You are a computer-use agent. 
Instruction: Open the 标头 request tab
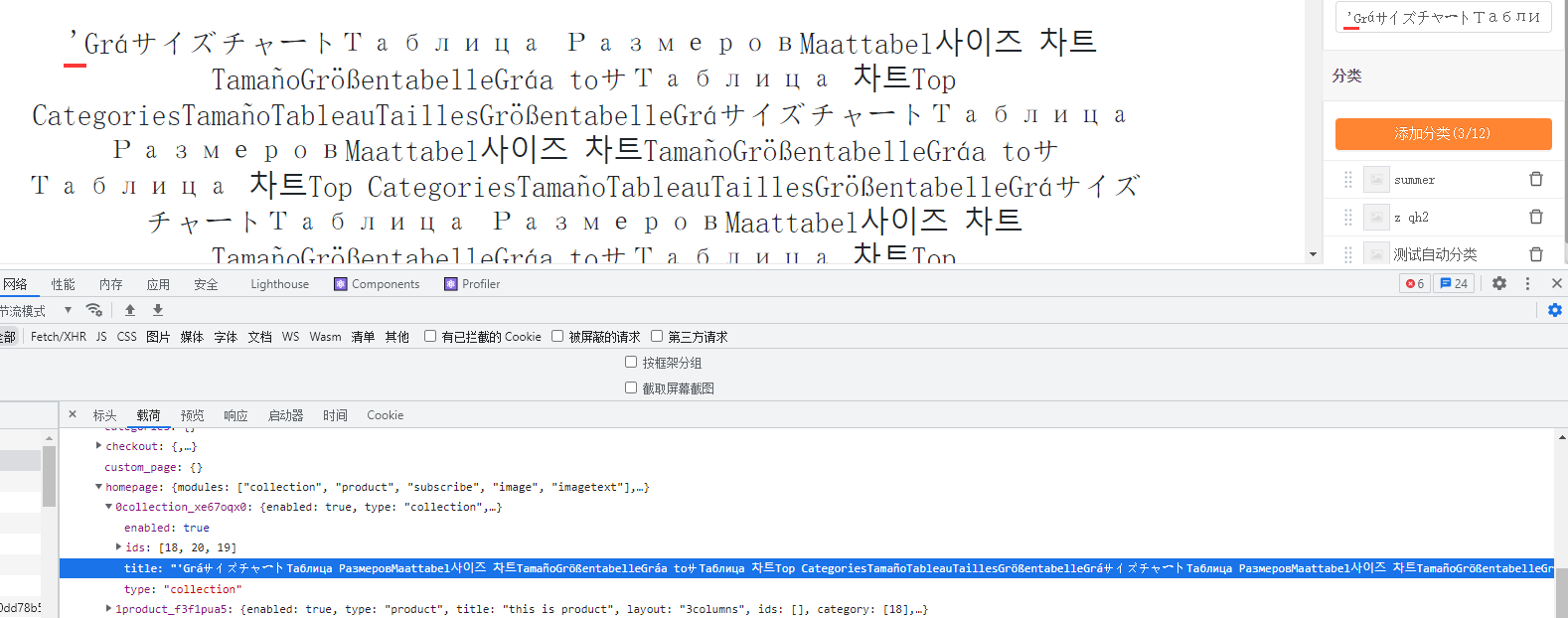tap(104, 415)
